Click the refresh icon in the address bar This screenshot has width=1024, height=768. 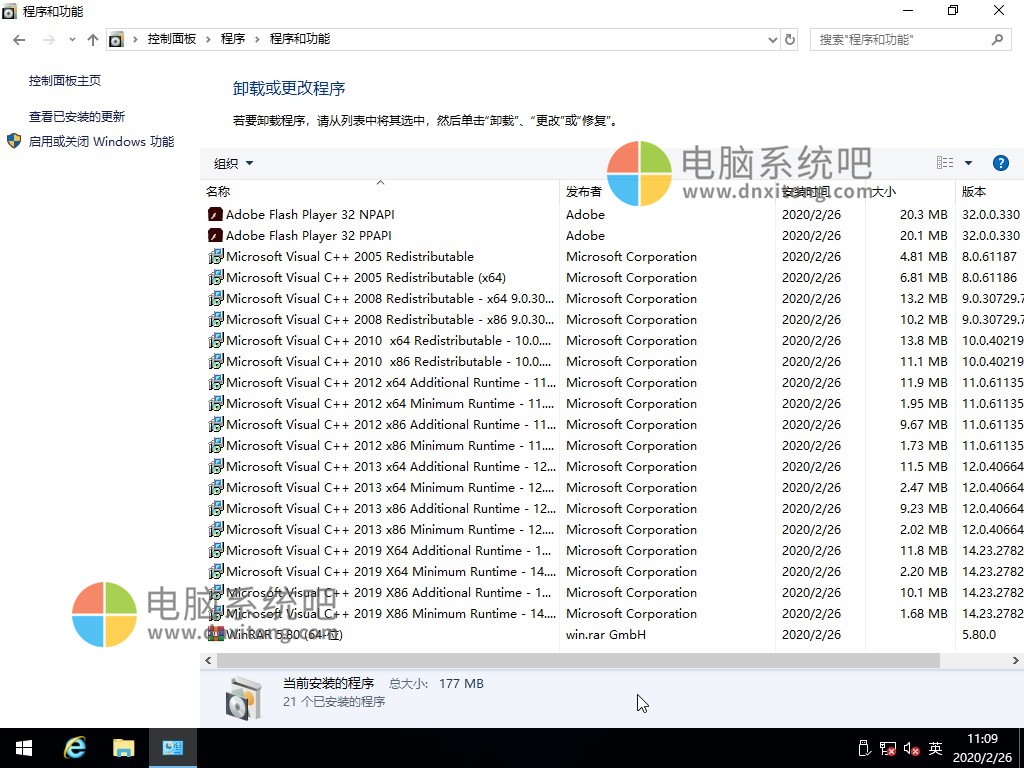tap(789, 38)
